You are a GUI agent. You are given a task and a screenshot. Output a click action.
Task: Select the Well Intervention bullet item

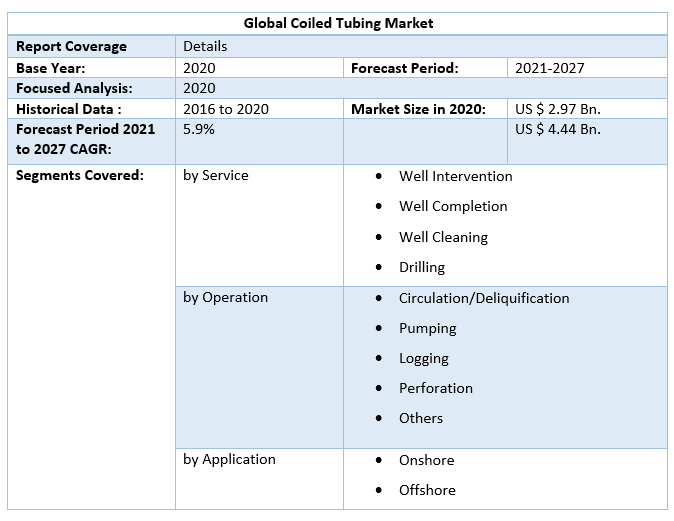455,176
